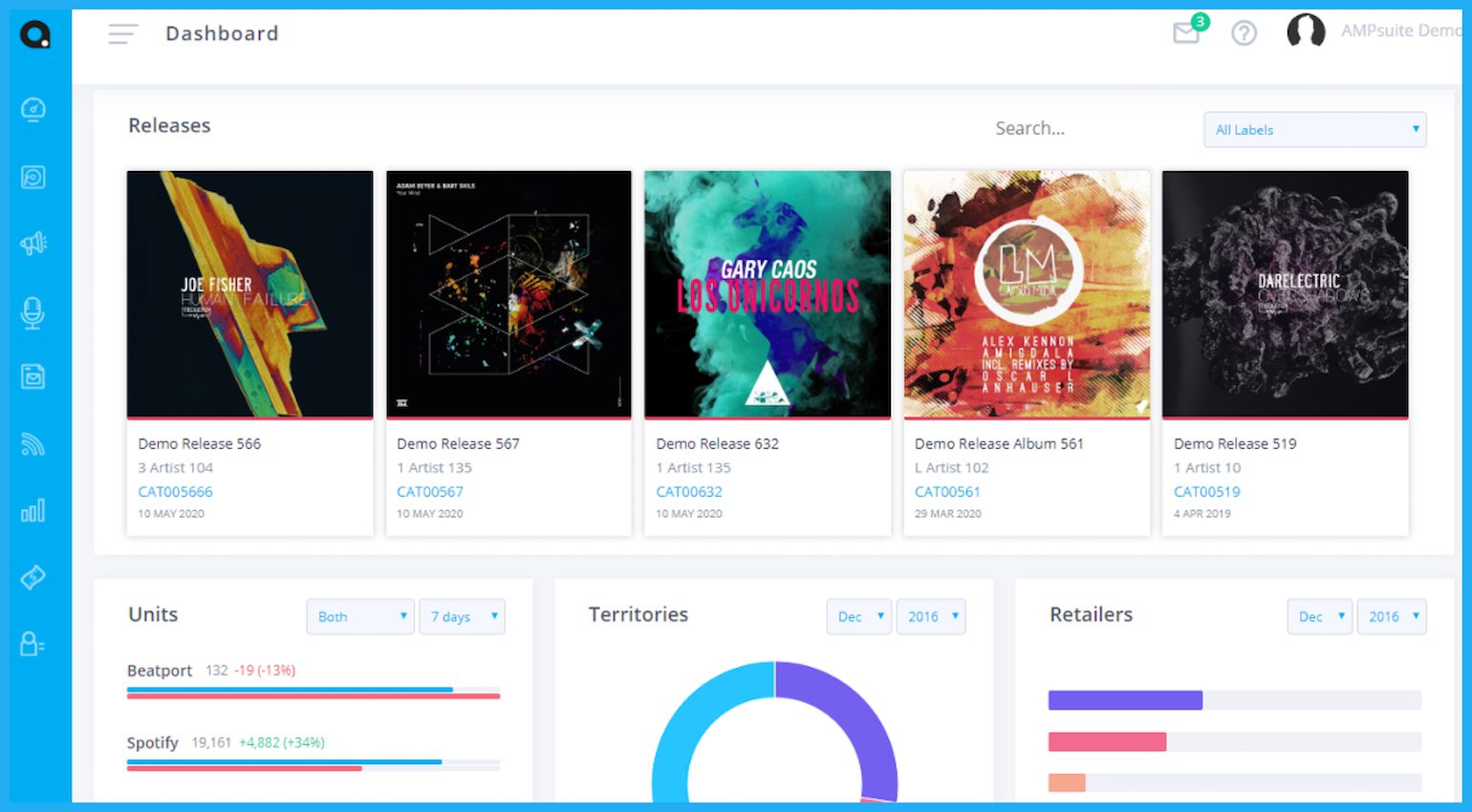Viewport: 1472px width, 812px height.
Task: Click the 4 APR 2019 release date
Action: coord(1202,514)
